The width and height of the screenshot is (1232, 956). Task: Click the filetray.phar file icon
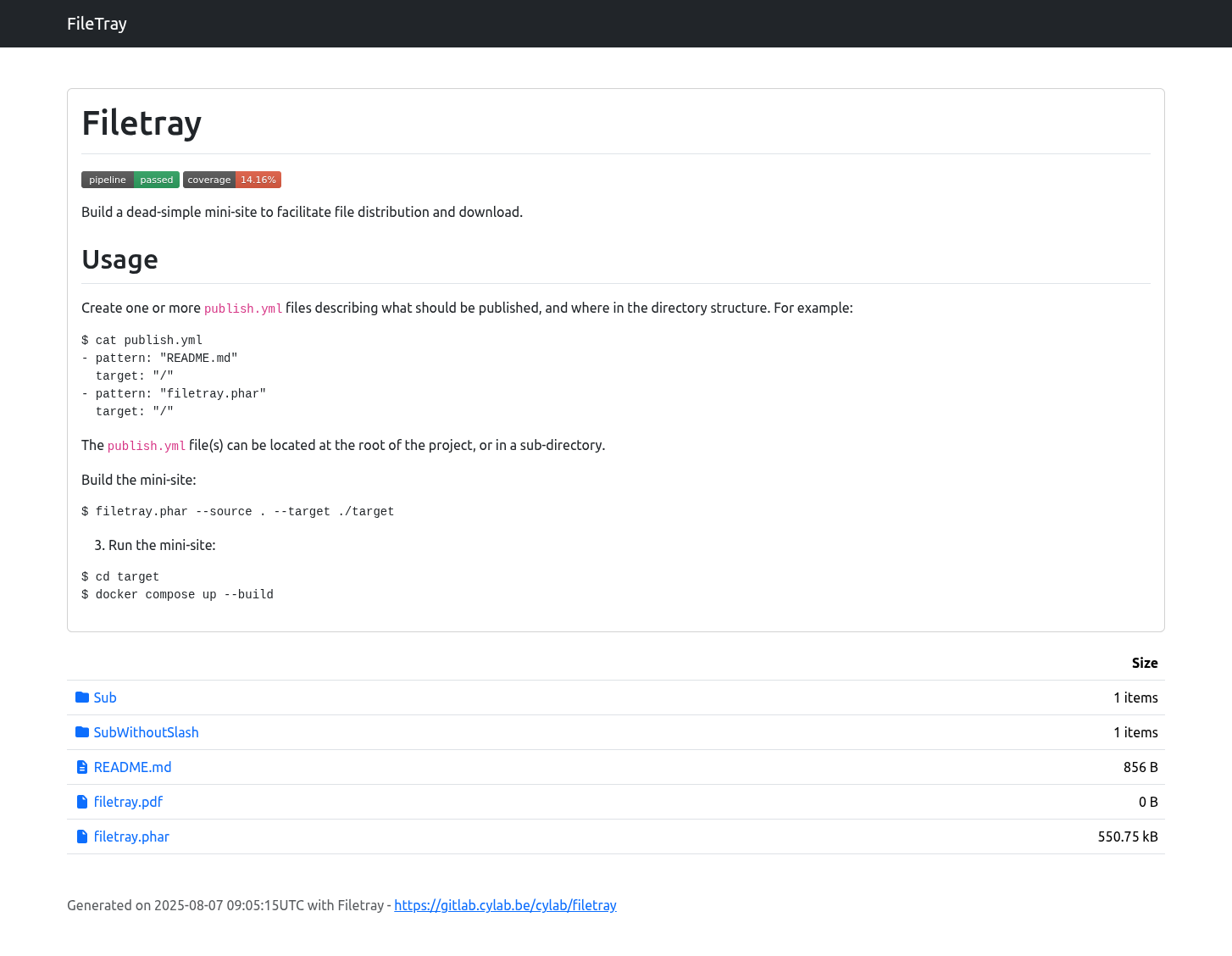(x=82, y=836)
